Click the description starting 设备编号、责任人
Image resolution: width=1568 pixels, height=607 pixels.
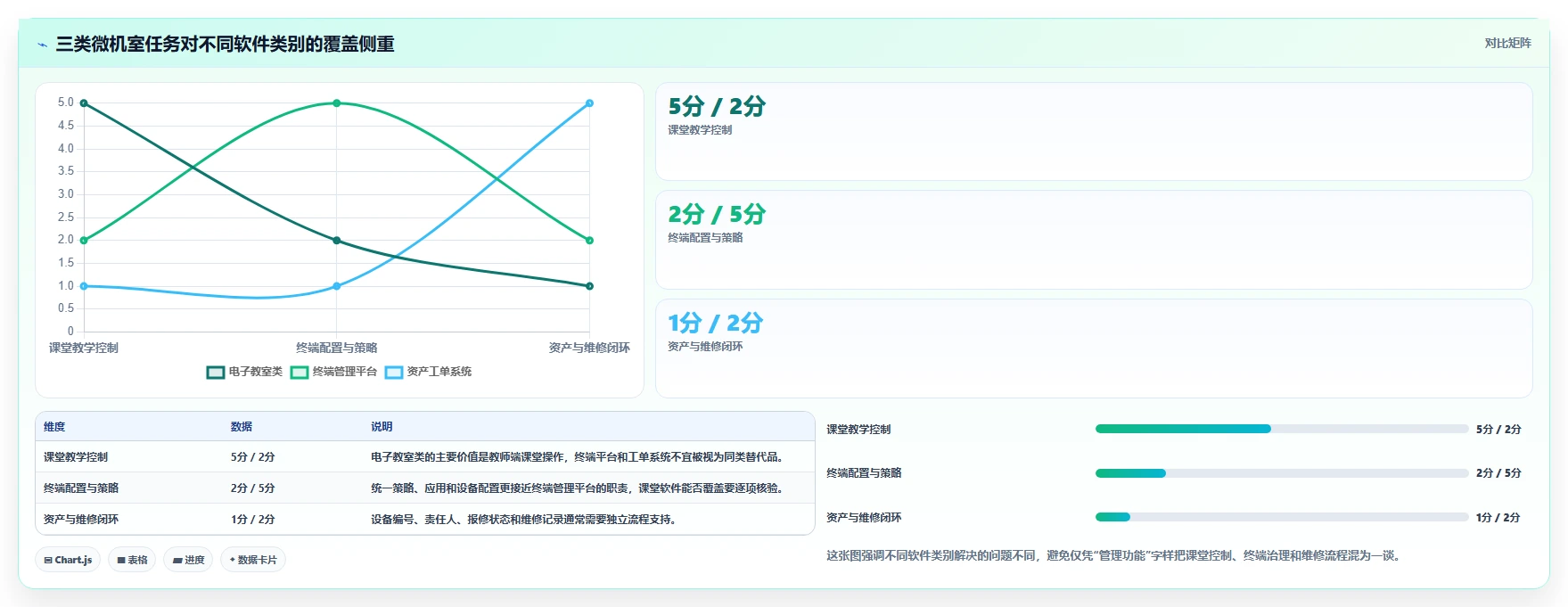pyautogui.click(x=523, y=520)
